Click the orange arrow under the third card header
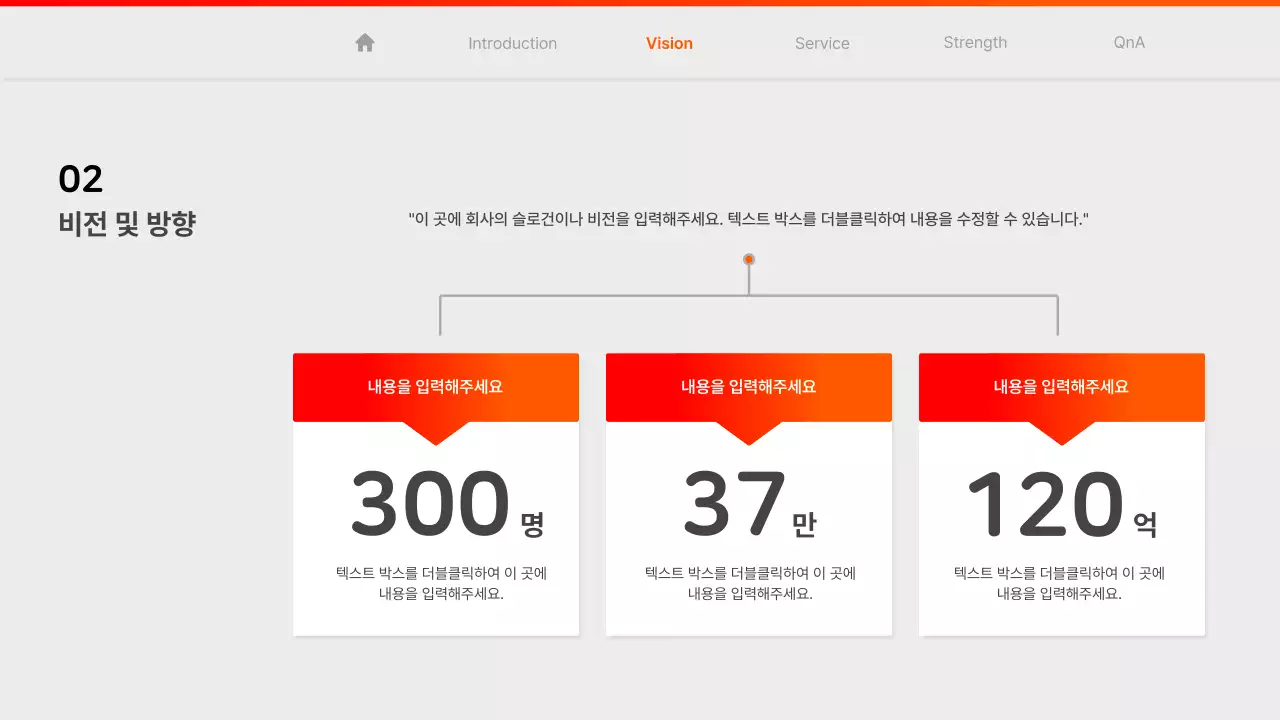 1061,432
